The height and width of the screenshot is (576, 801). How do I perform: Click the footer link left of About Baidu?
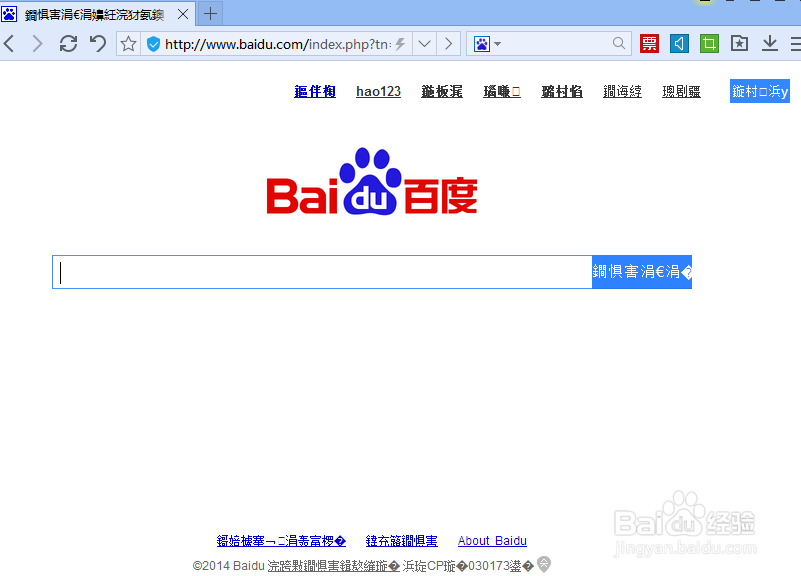402,541
